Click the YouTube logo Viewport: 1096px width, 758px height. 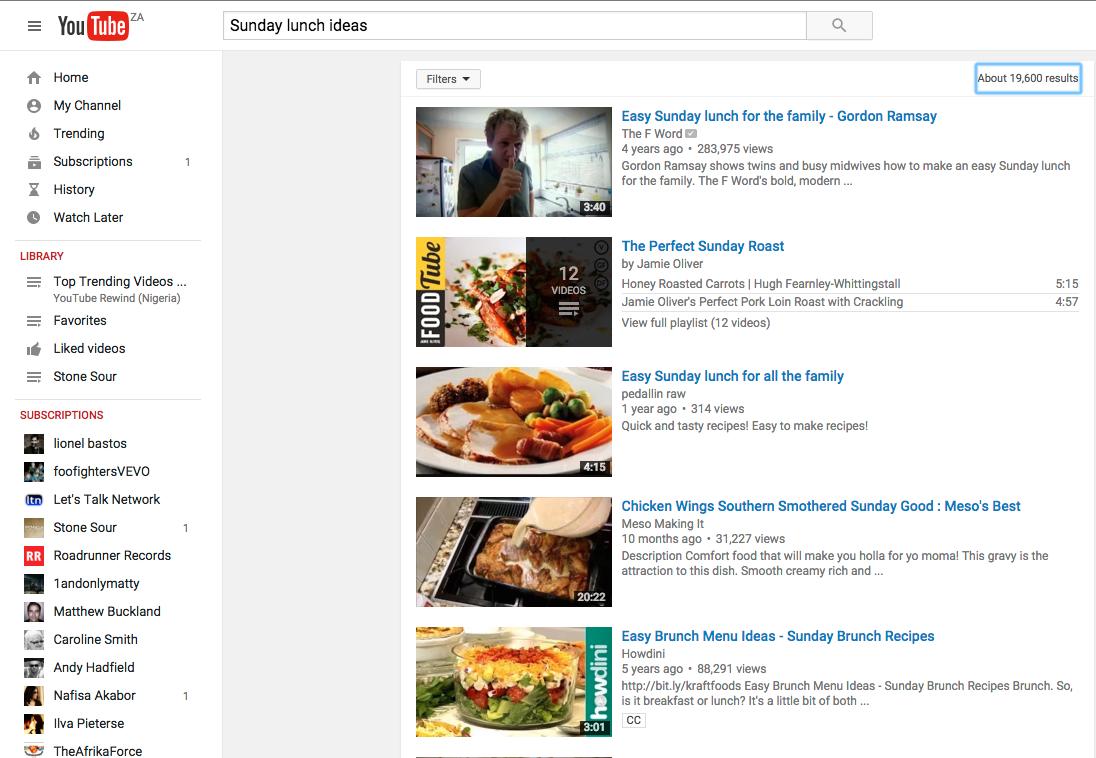pos(93,26)
